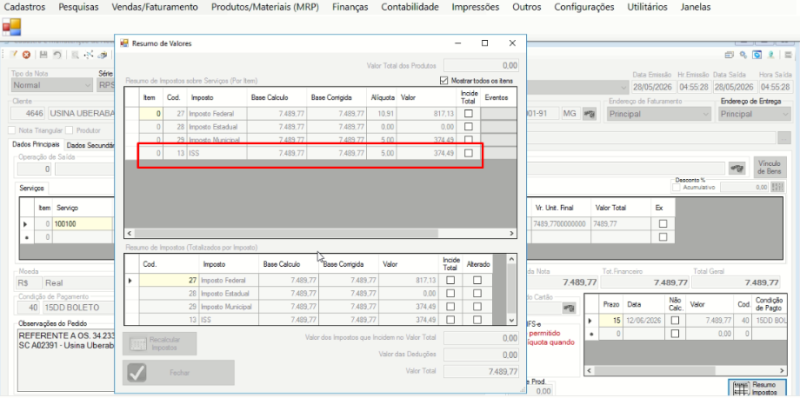Toggle the Acumulativo discount checkbox

point(677,187)
